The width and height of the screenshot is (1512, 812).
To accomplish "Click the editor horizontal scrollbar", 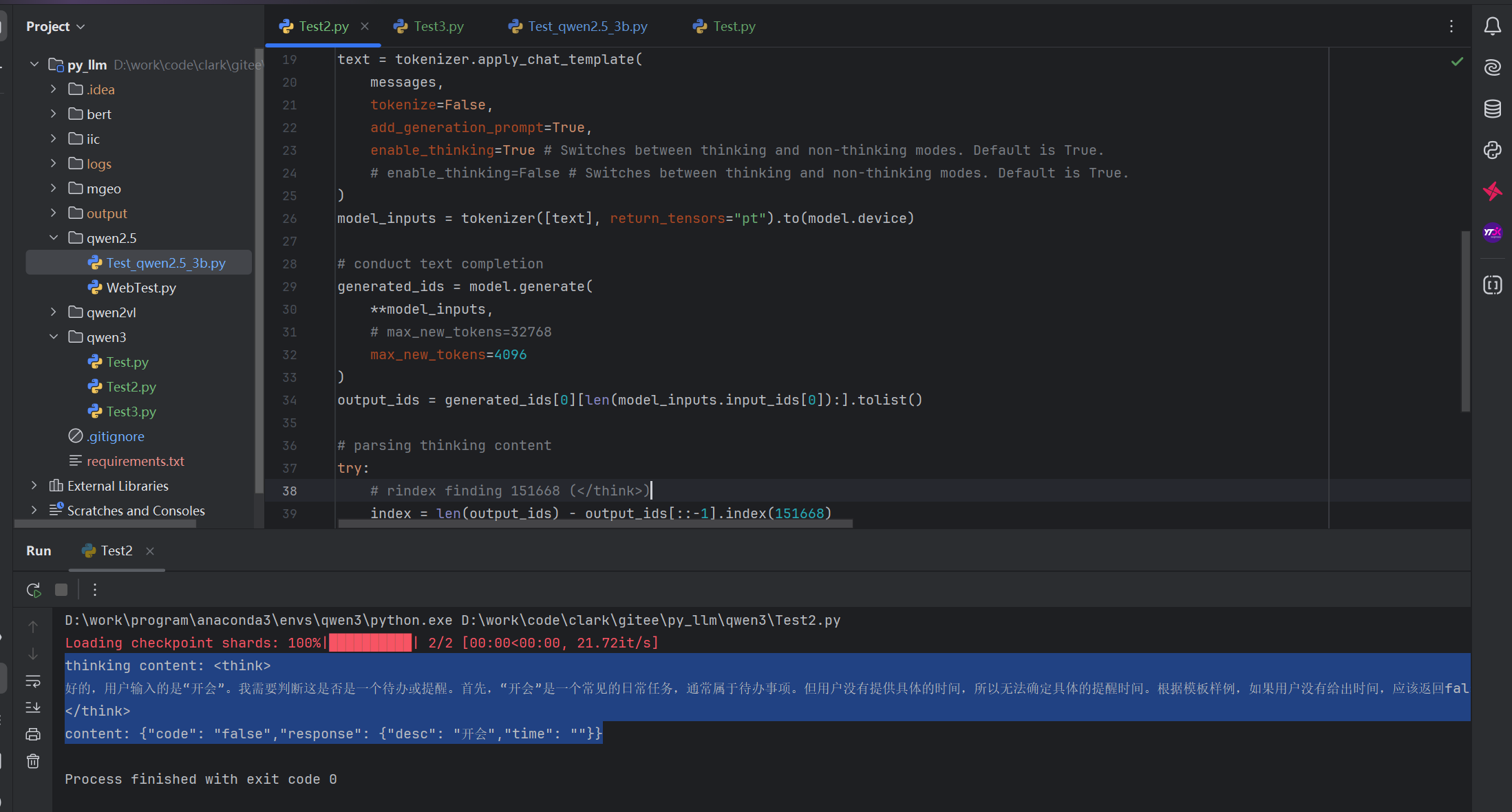I will (595, 524).
